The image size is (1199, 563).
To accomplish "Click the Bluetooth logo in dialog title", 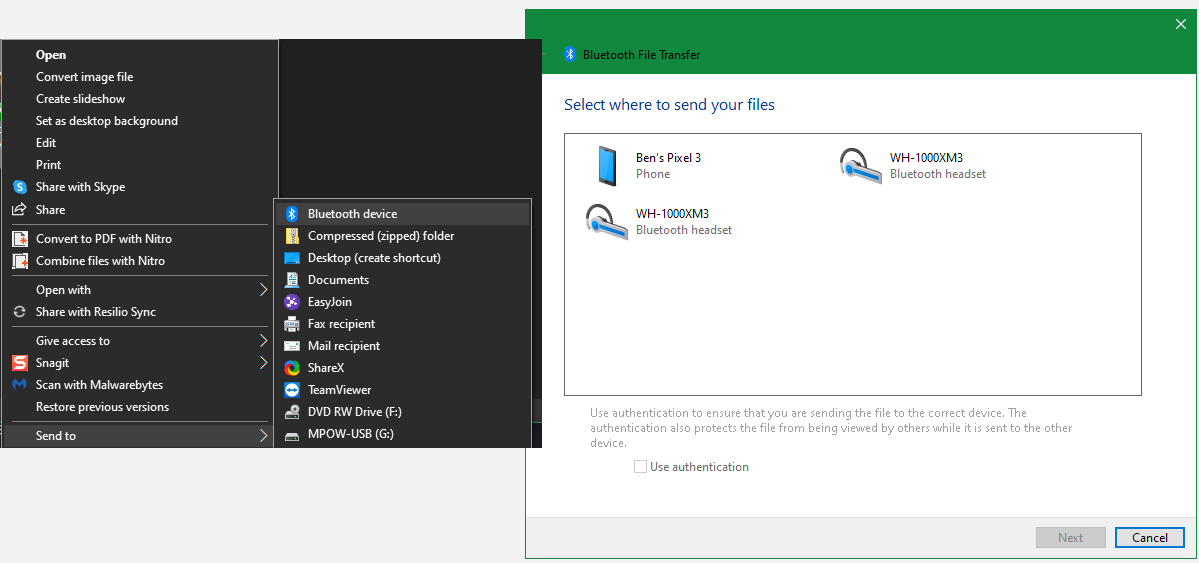I will click(x=570, y=54).
